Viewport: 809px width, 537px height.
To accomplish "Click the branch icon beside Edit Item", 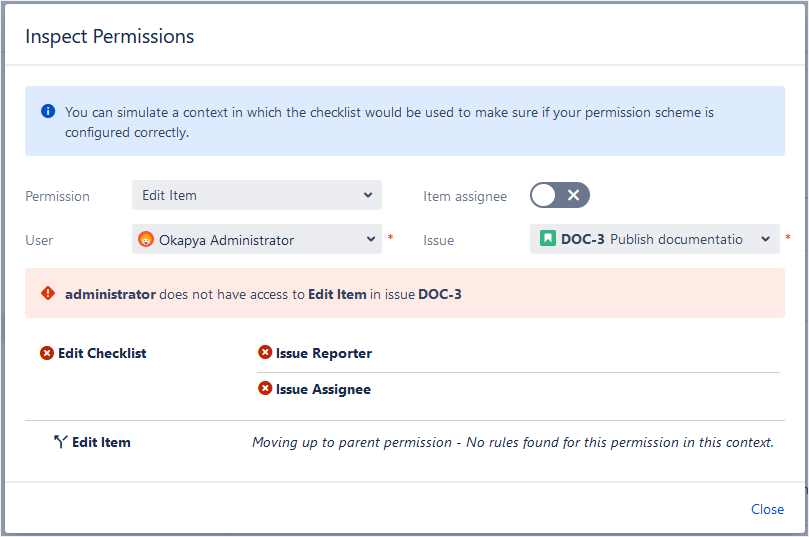I will [60, 442].
